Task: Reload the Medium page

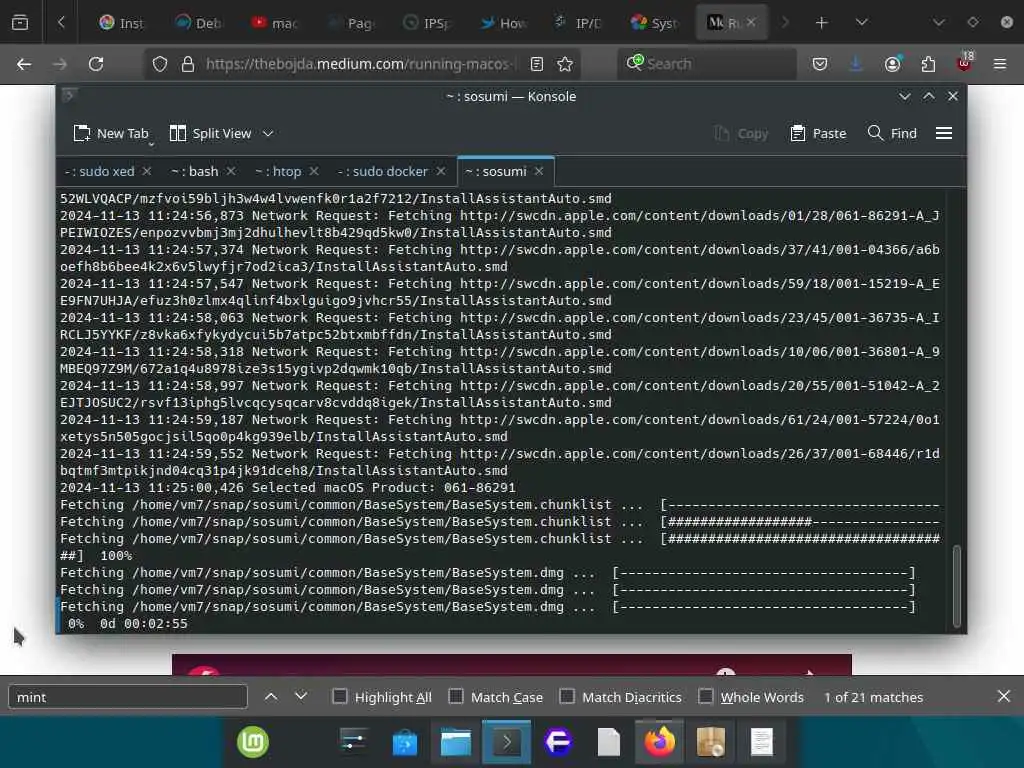Action: (96, 64)
